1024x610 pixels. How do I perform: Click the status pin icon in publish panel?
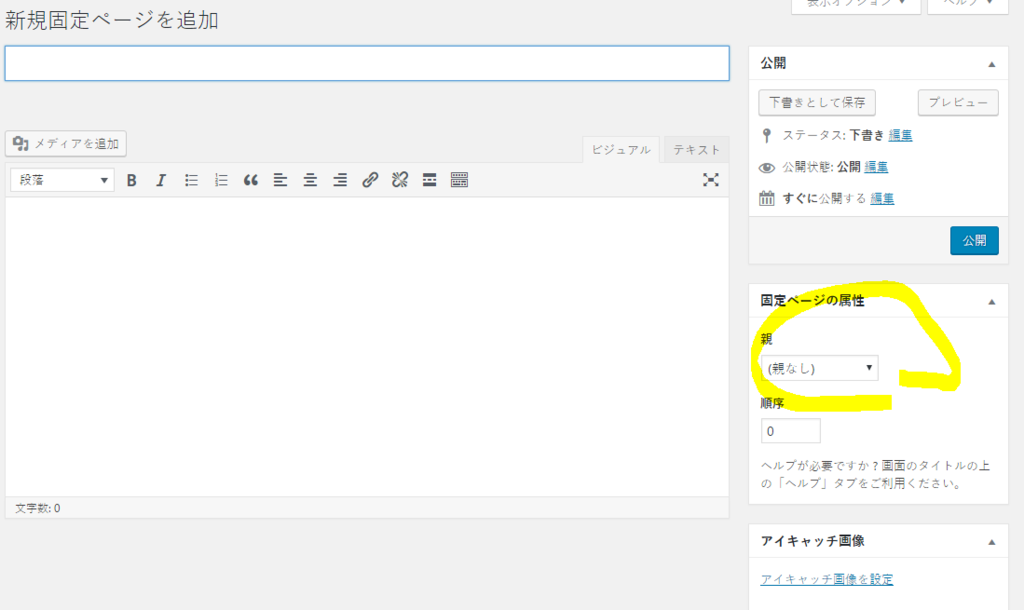767,135
